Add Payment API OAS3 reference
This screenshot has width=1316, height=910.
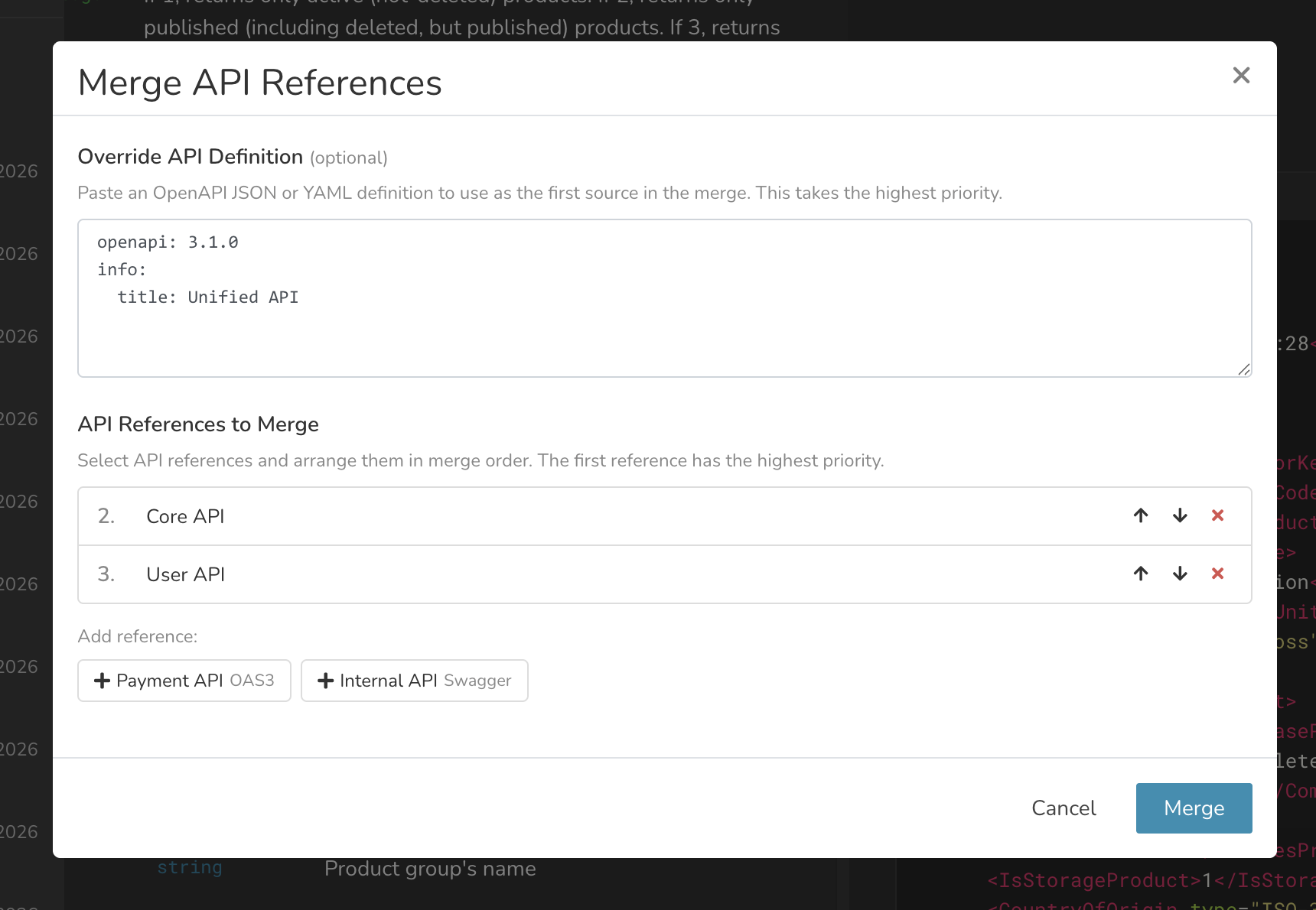click(x=184, y=681)
